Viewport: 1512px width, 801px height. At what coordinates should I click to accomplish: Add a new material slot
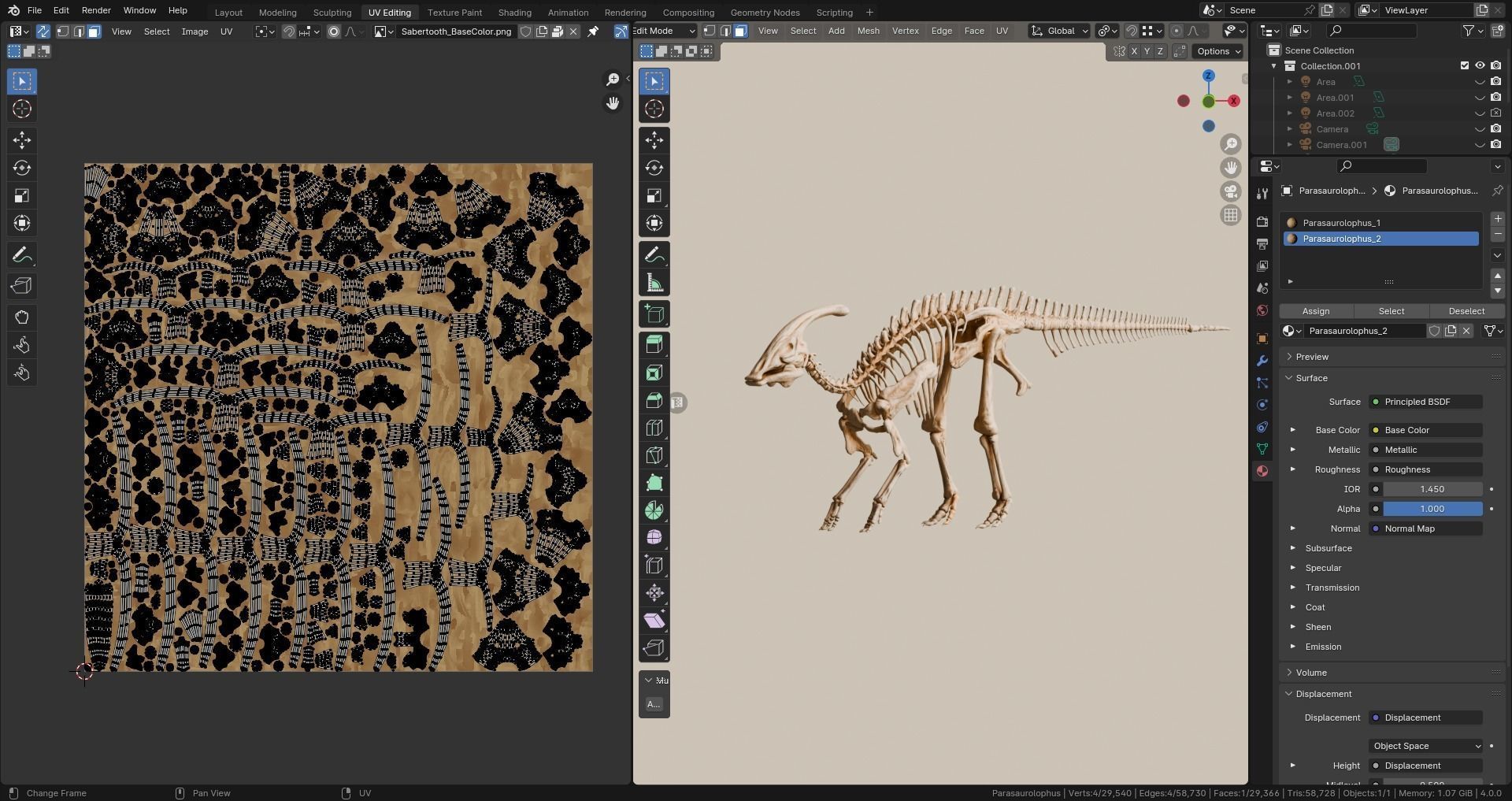[x=1497, y=219]
